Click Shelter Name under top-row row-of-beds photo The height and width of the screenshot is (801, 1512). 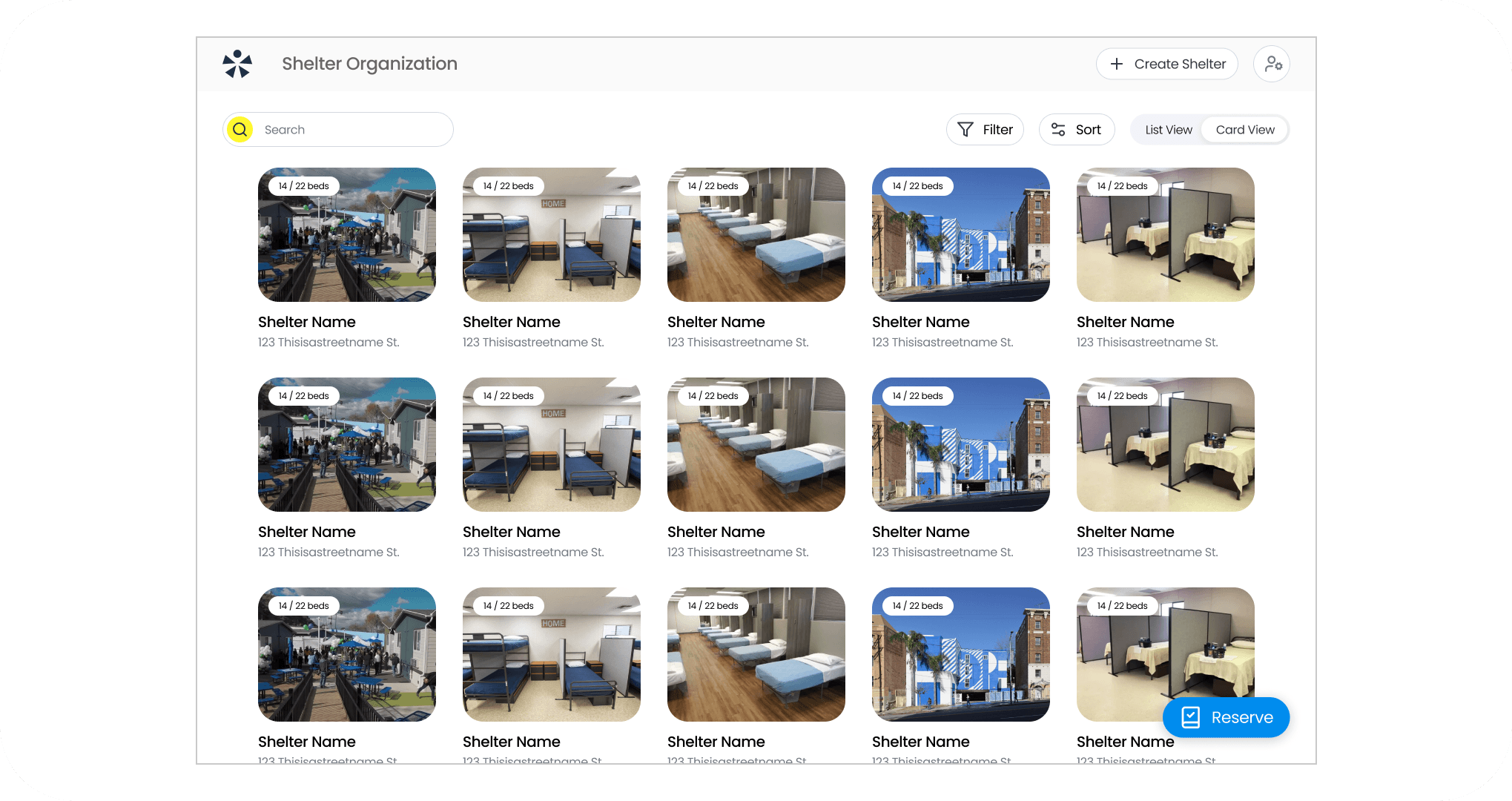tap(716, 322)
